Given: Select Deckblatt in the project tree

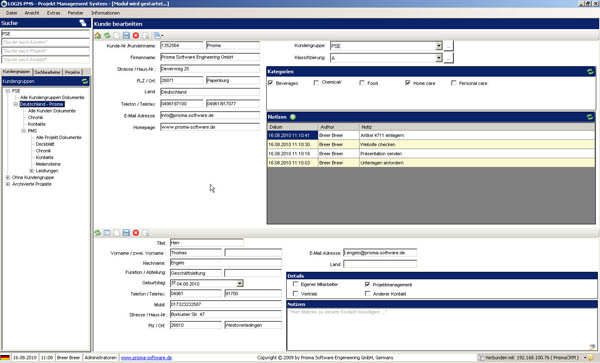Looking at the screenshot, I should tap(45, 144).
